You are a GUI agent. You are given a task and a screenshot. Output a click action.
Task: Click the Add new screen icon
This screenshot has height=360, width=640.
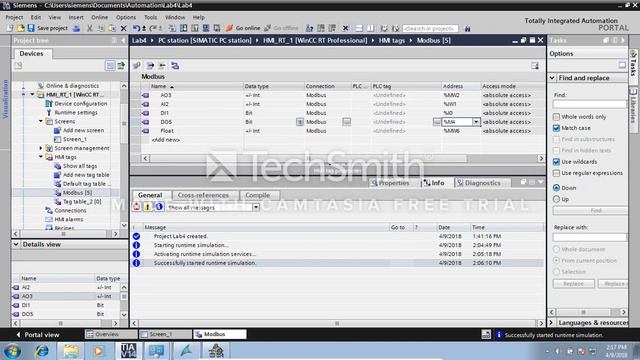pos(58,130)
